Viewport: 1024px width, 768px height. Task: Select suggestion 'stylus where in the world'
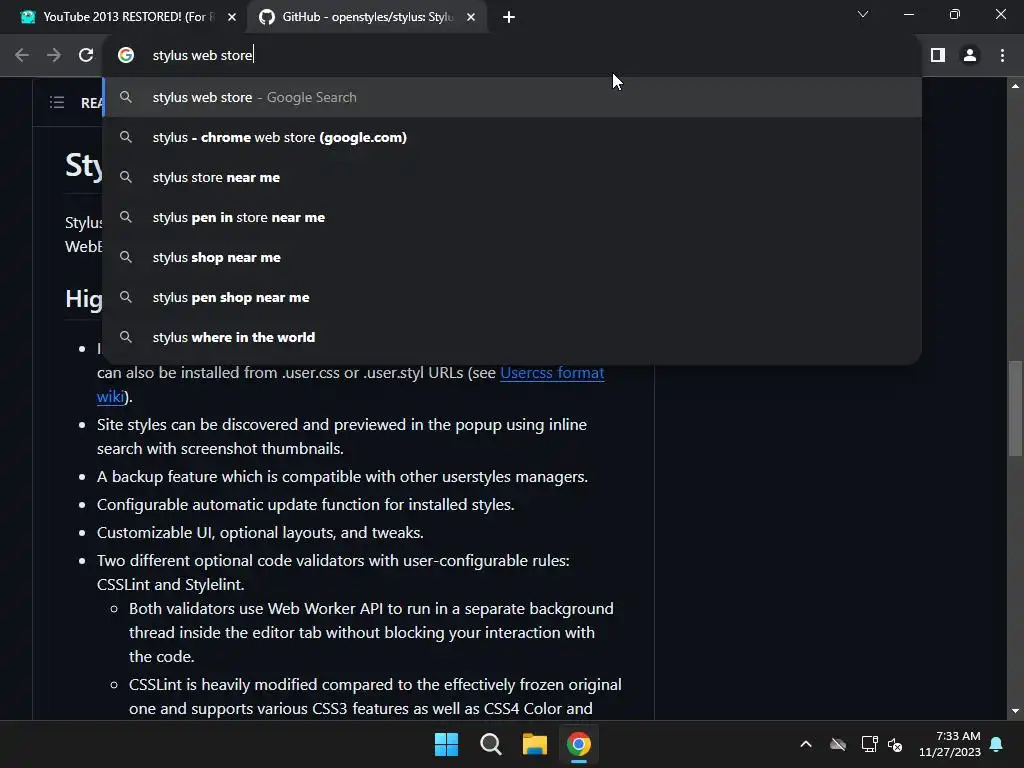pyautogui.click(x=513, y=337)
